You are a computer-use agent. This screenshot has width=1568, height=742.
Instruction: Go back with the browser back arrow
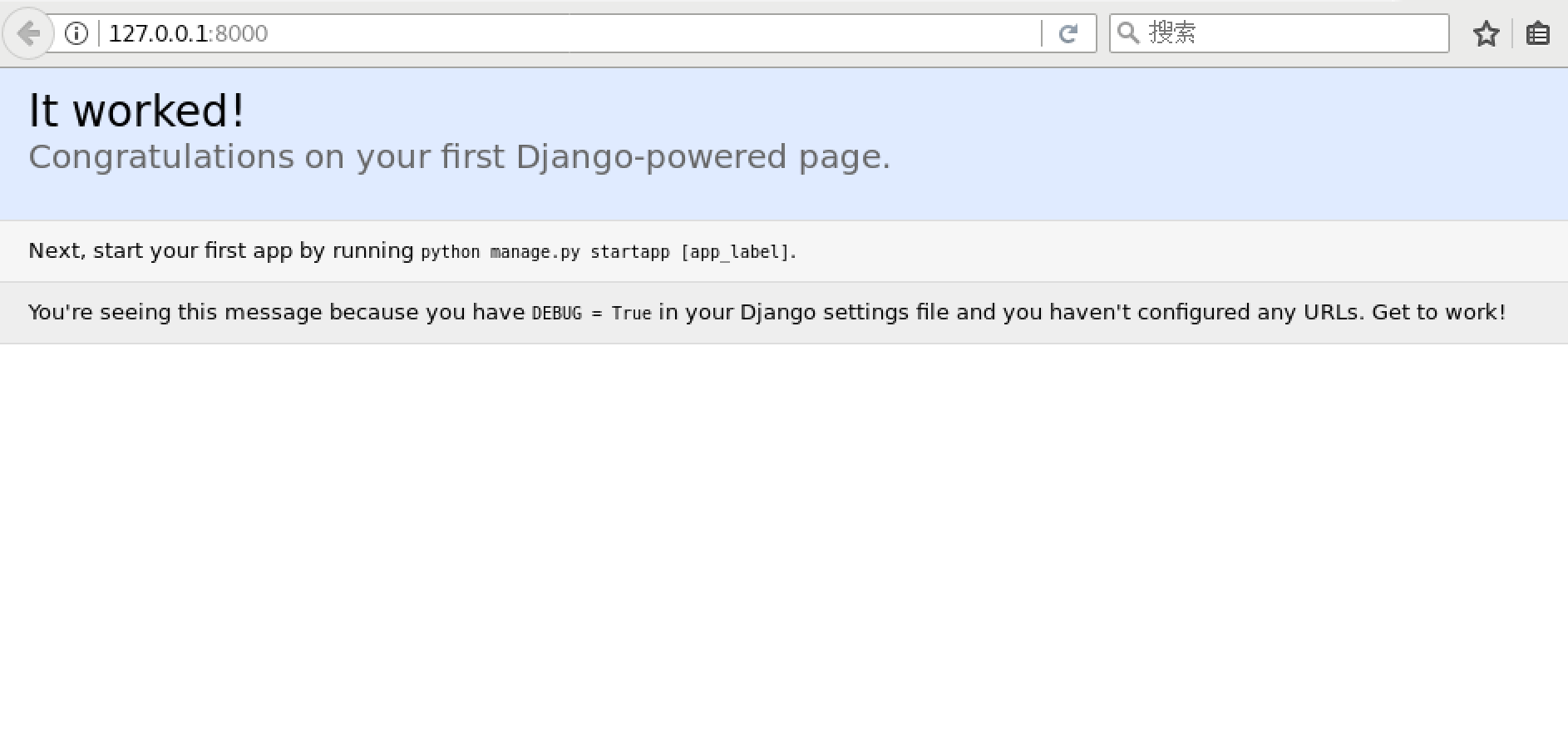28,33
